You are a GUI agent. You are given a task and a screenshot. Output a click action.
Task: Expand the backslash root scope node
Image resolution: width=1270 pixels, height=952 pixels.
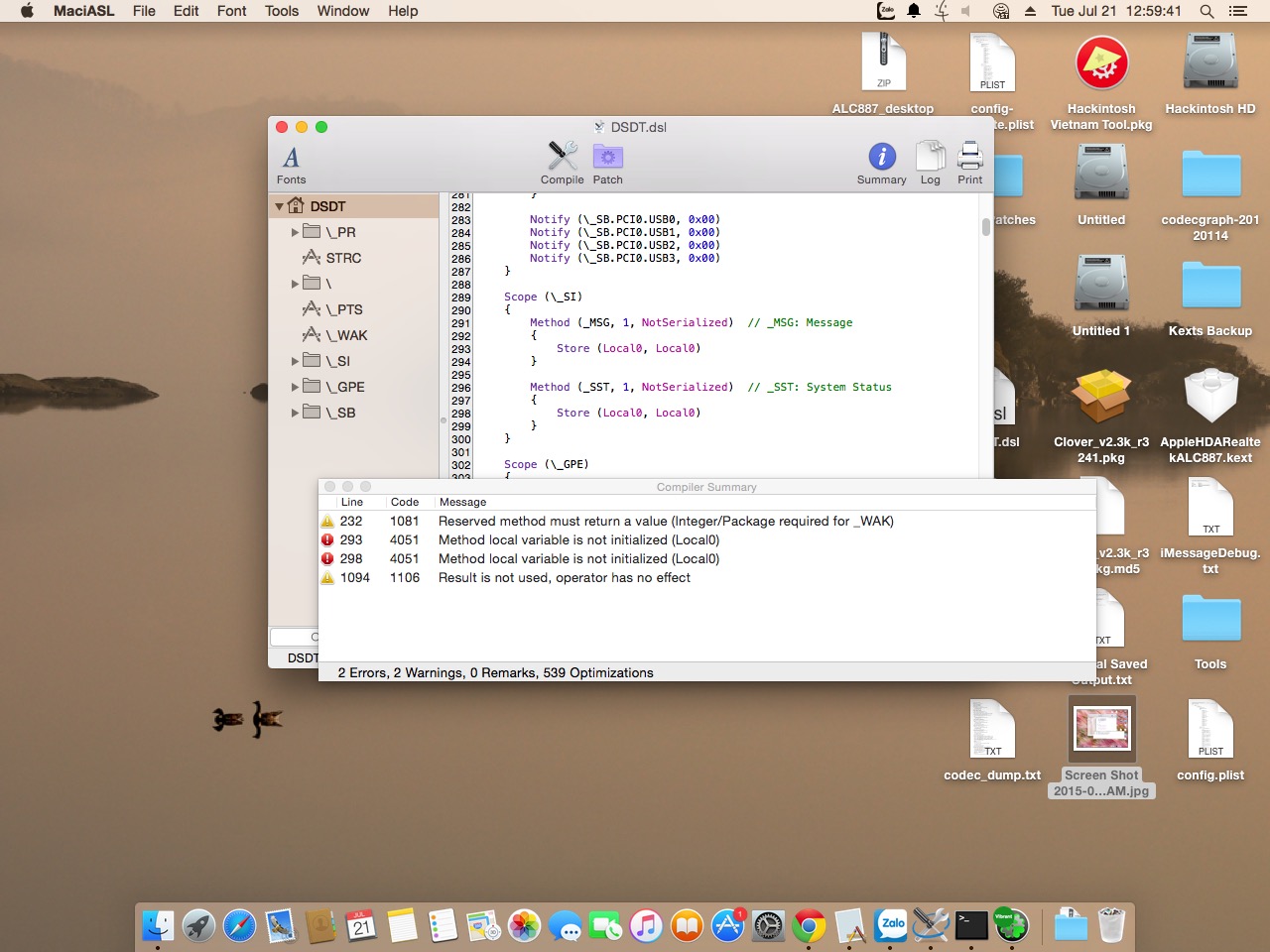coord(295,284)
